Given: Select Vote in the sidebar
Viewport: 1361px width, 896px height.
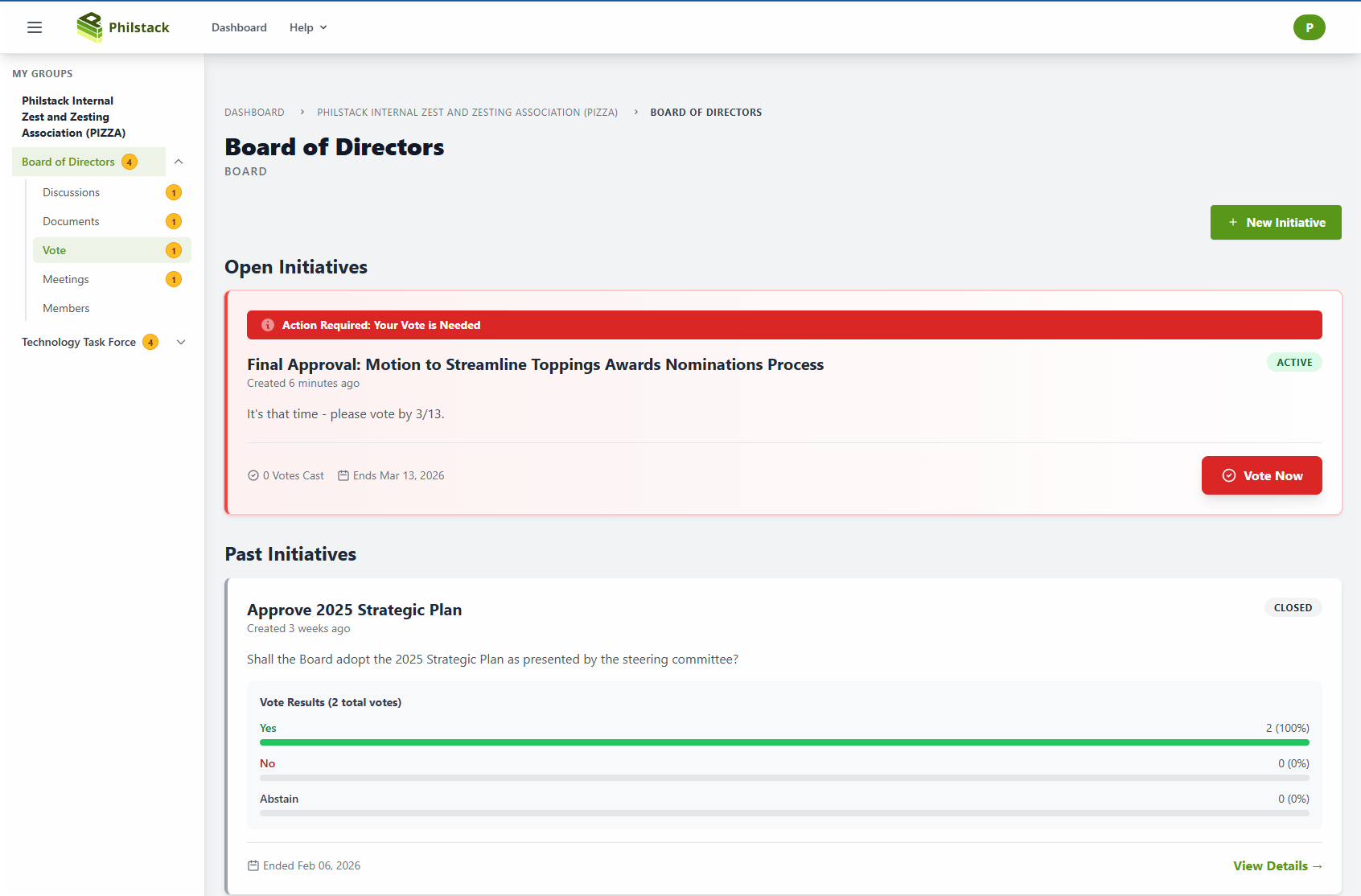Looking at the screenshot, I should pos(54,249).
